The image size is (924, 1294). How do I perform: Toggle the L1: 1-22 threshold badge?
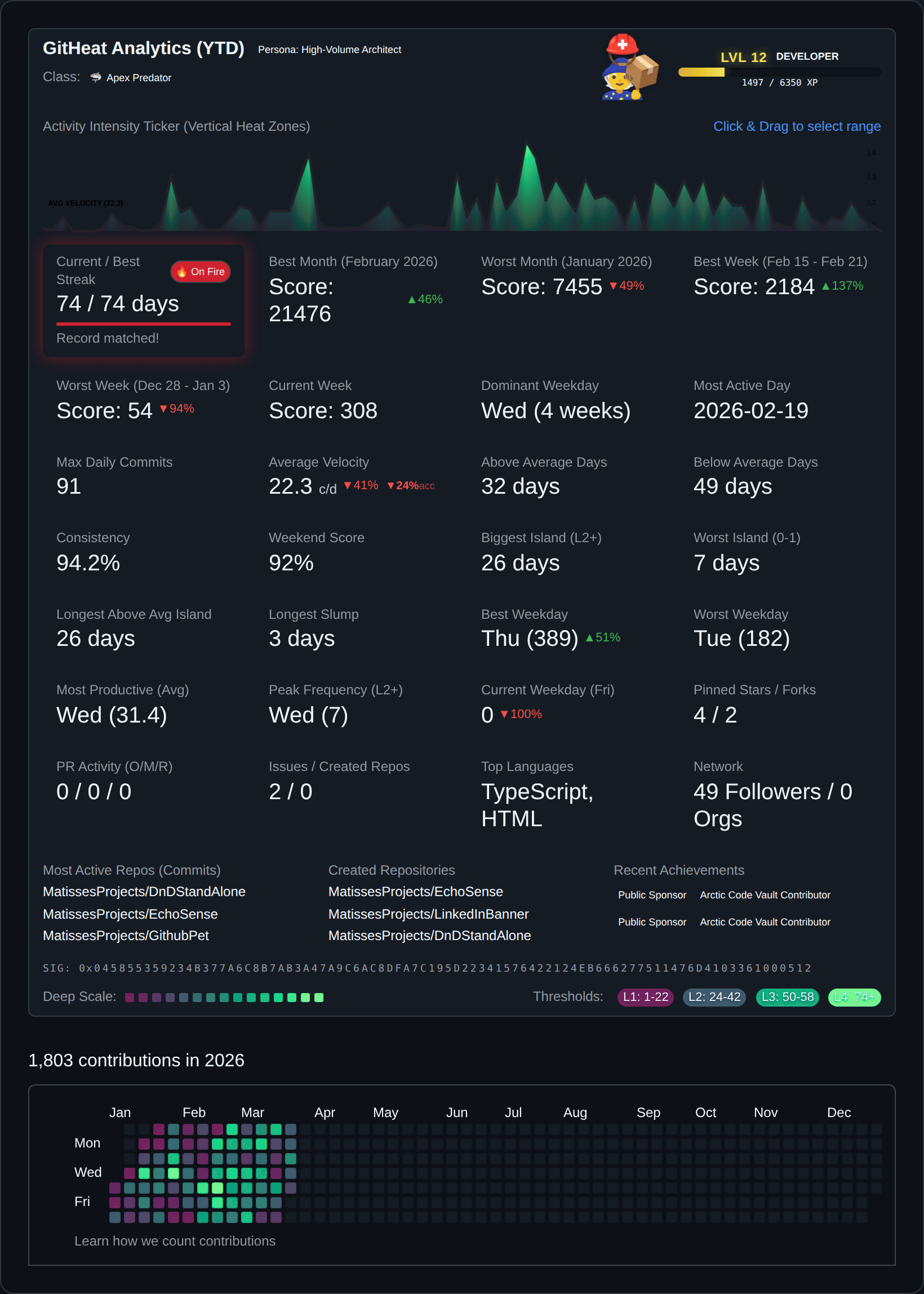coord(645,997)
